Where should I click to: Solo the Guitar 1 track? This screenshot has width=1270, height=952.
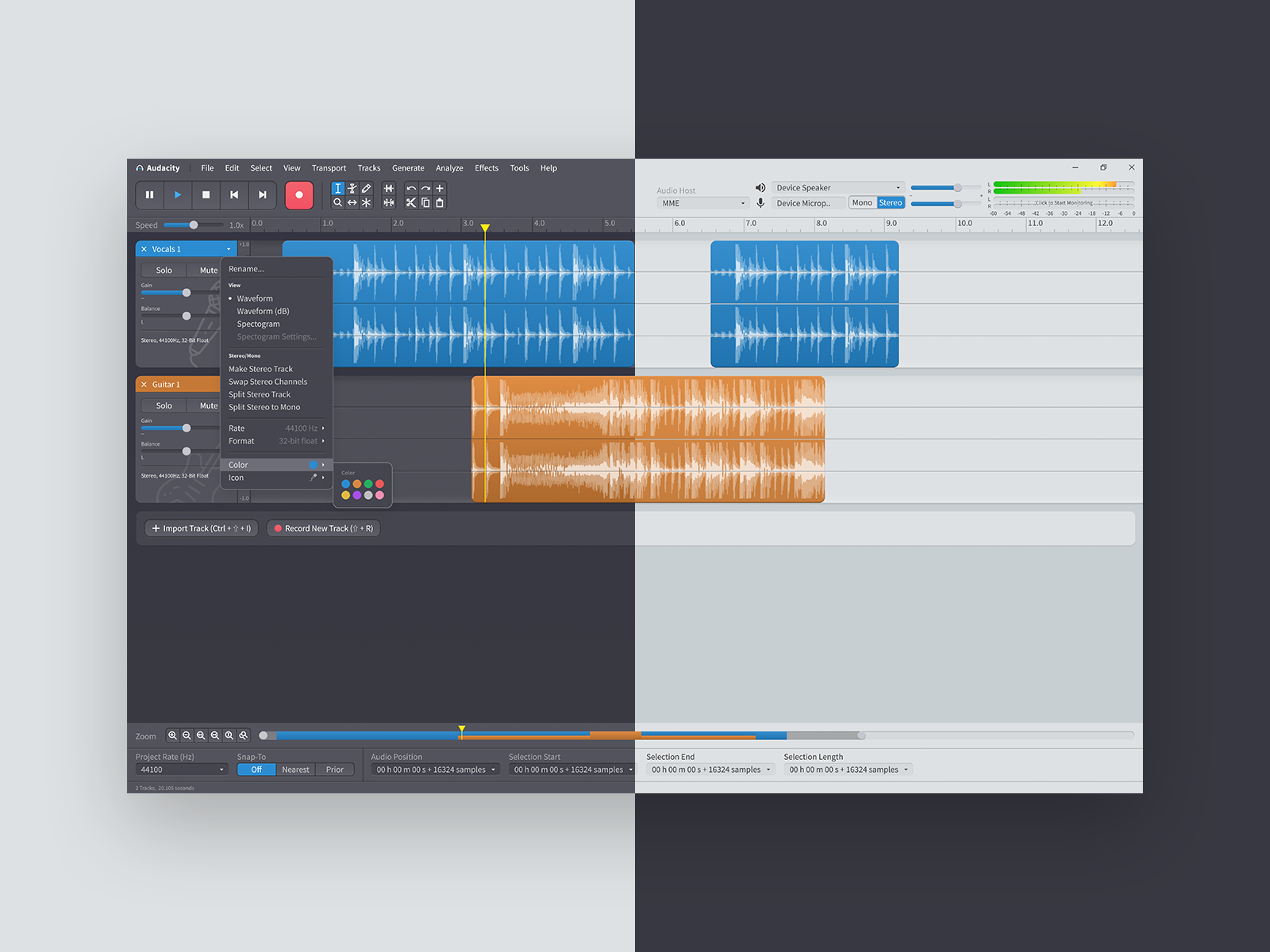pos(164,405)
